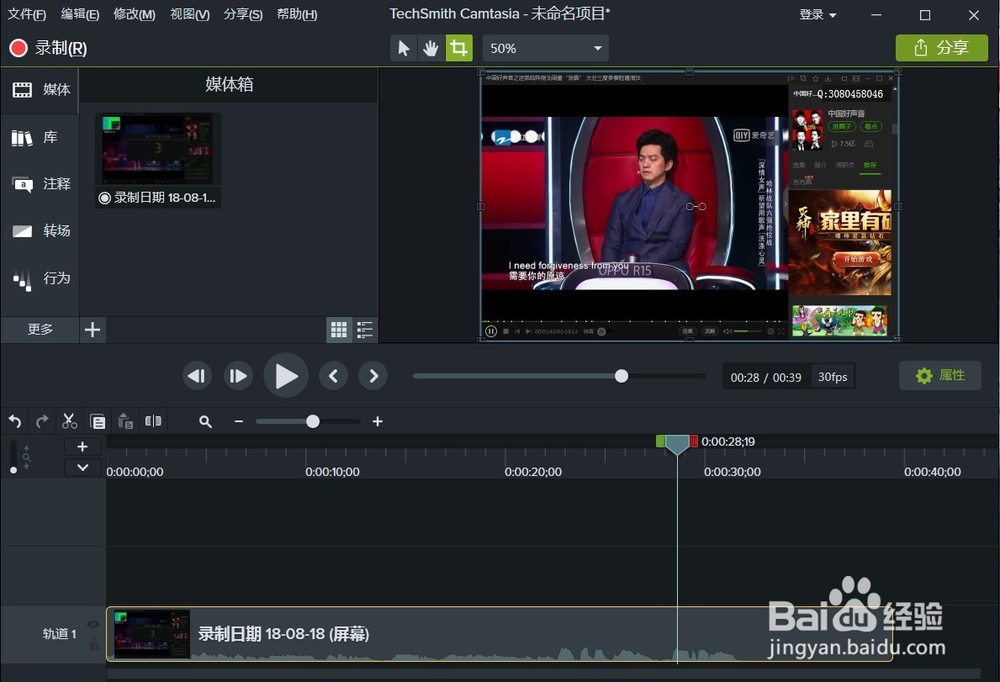This screenshot has height=682, width=1000.
Task: Open the 属性 properties panel
Action: [940, 376]
